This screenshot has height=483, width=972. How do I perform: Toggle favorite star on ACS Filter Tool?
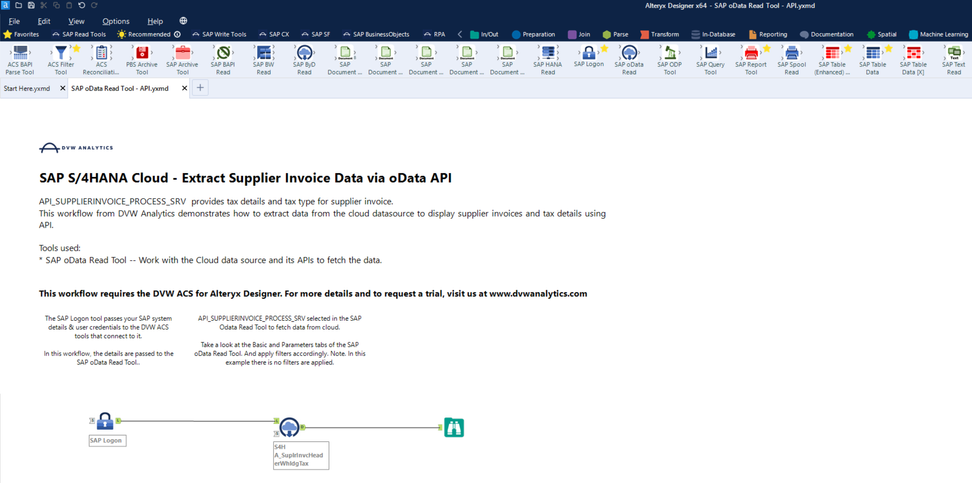point(76,48)
